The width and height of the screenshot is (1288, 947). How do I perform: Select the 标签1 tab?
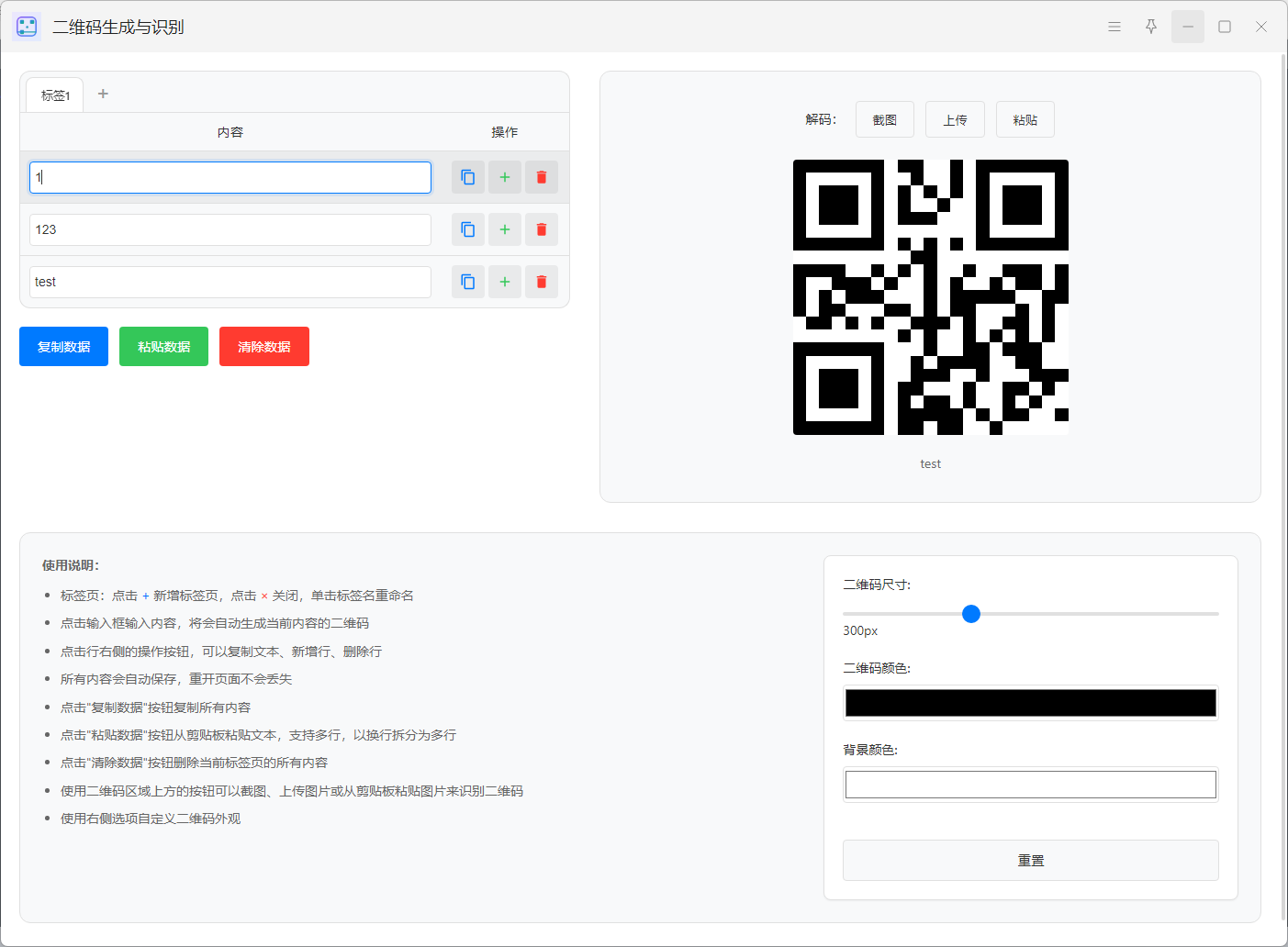tap(55, 95)
